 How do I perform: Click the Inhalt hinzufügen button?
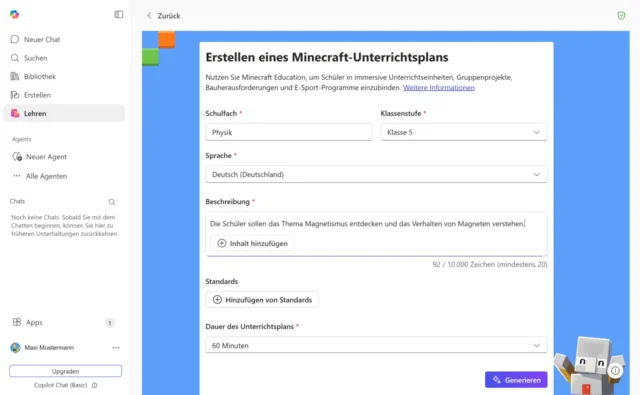pyautogui.click(x=252, y=243)
